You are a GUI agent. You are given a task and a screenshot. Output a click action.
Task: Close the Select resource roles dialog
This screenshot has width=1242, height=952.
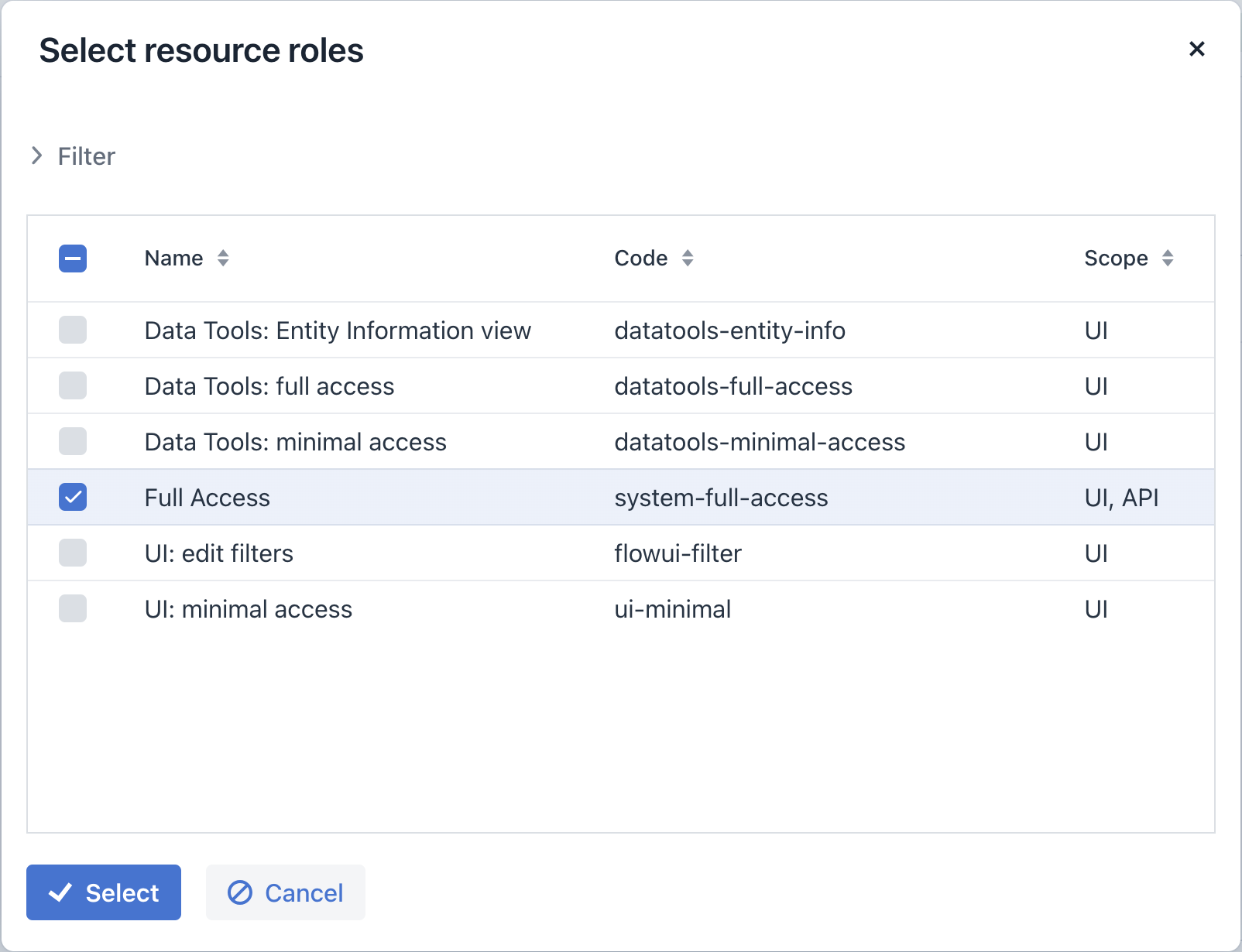1196,49
